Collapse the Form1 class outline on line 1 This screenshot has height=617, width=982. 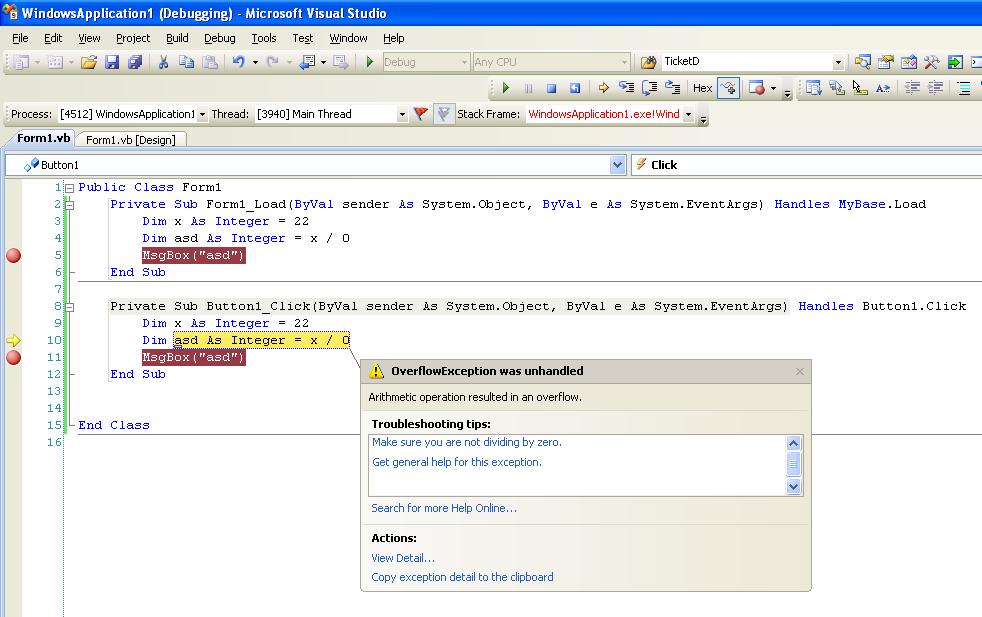70,188
